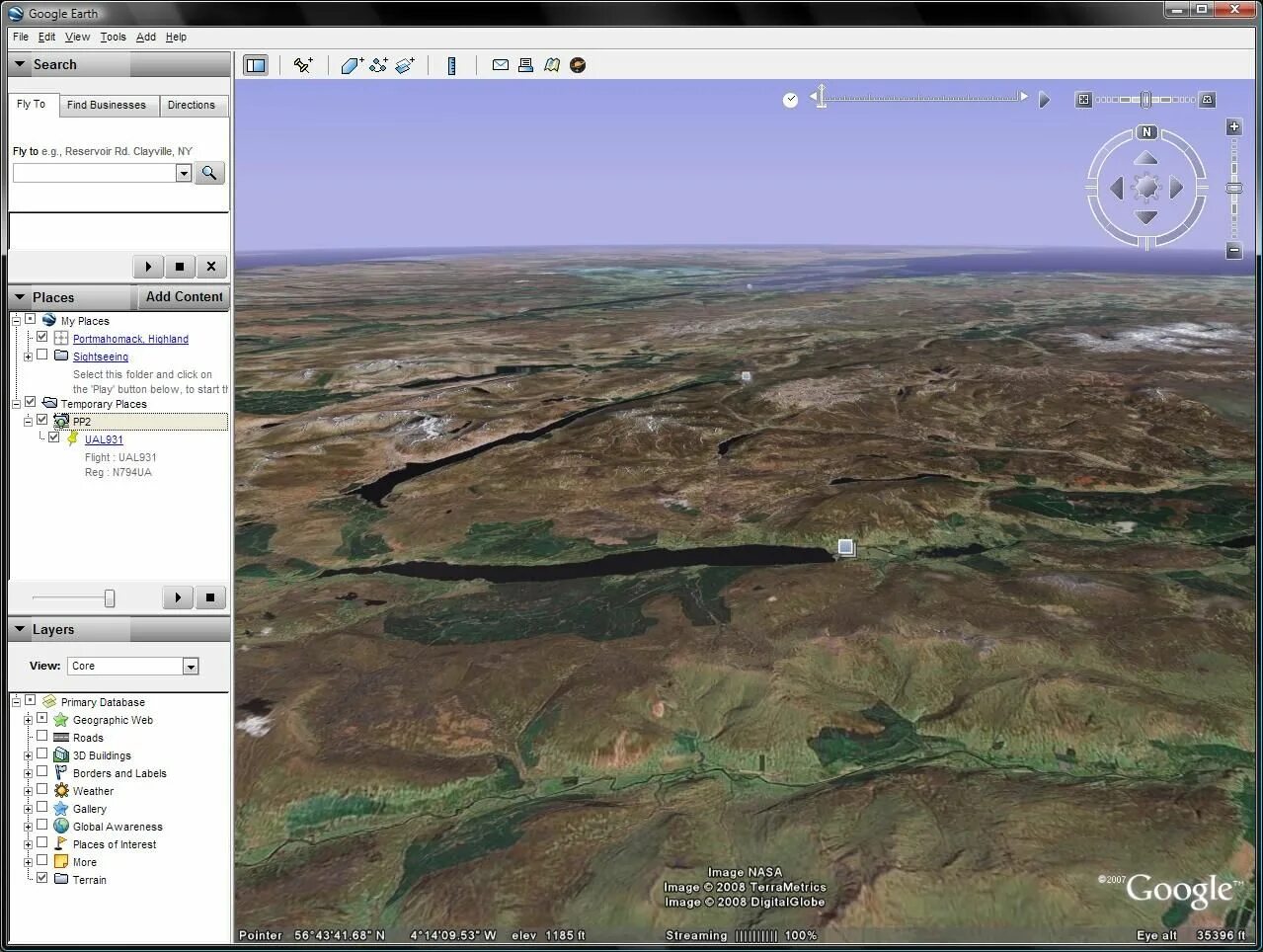Expand the Sightseeing folder
The height and width of the screenshot is (952, 1263).
click(x=28, y=357)
